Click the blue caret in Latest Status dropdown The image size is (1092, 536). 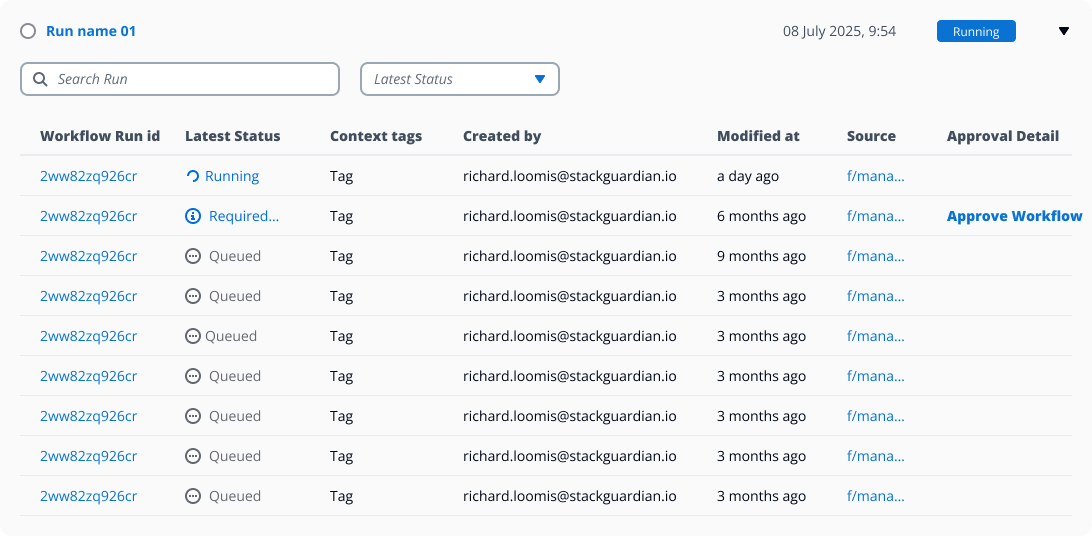coord(540,79)
